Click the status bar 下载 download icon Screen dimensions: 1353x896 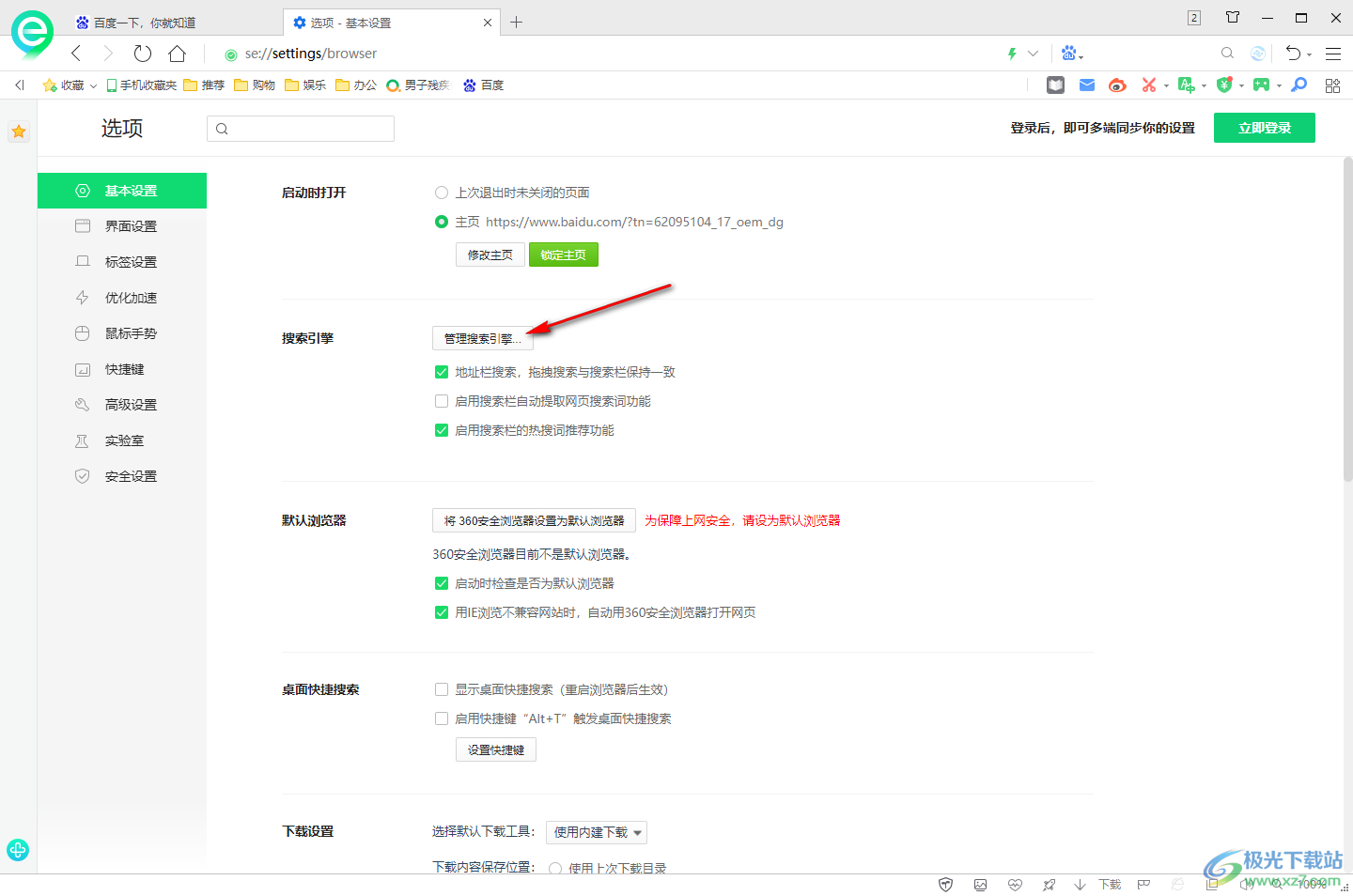click(1098, 885)
